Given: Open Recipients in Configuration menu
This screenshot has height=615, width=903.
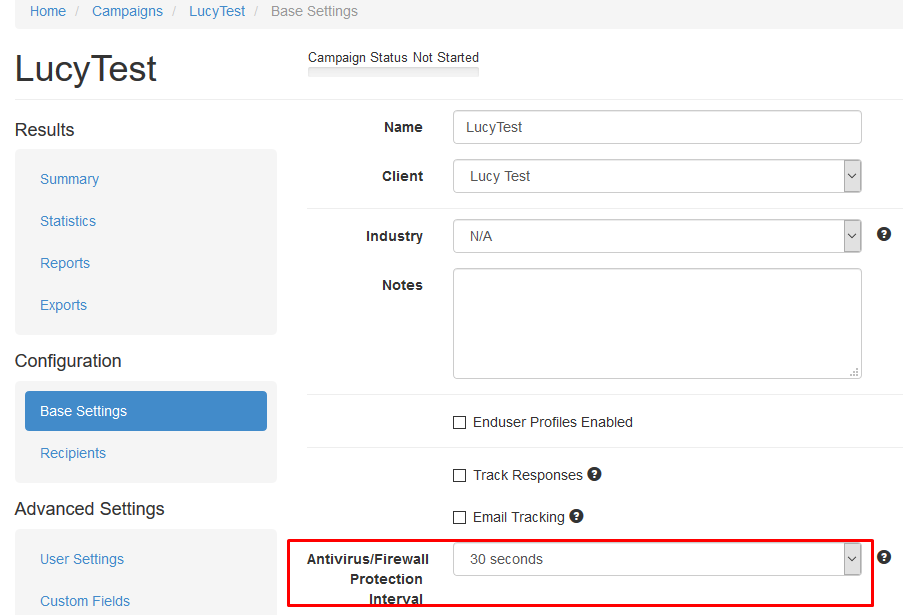Looking at the screenshot, I should [73, 453].
